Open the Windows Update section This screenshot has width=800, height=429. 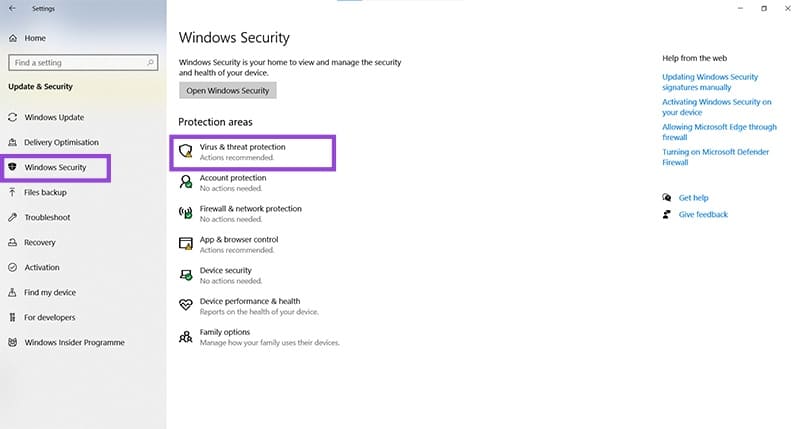[x=55, y=117]
